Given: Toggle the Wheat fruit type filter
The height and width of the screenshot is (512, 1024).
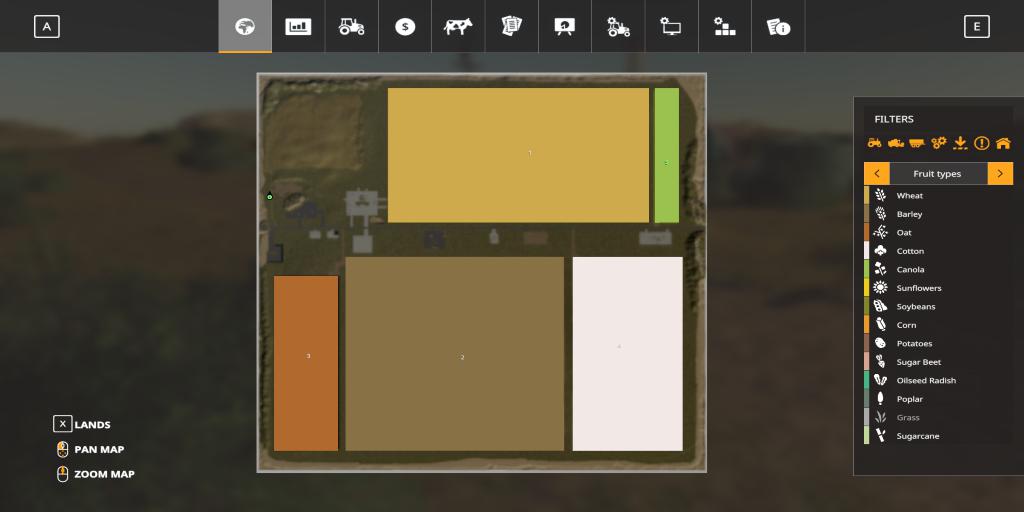Looking at the screenshot, I should (x=909, y=196).
